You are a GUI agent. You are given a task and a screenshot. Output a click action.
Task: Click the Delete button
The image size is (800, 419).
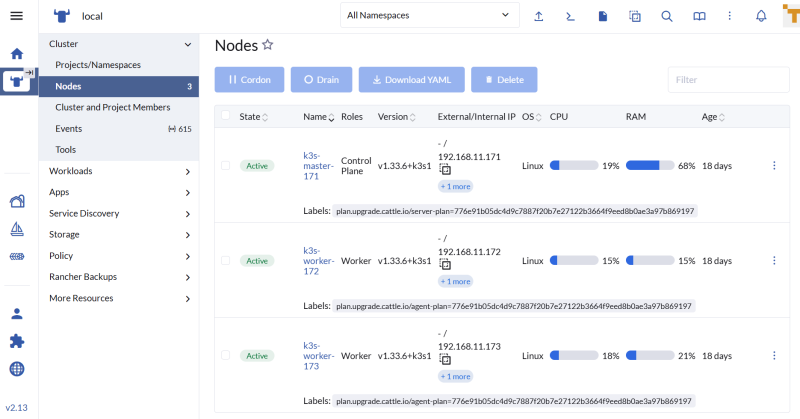point(504,80)
